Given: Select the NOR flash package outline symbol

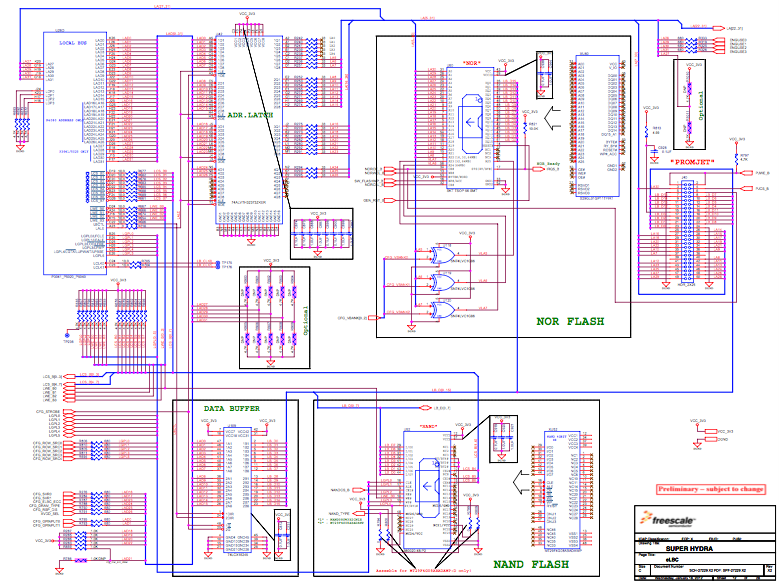Looking at the screenshot, I should point(472,123).
